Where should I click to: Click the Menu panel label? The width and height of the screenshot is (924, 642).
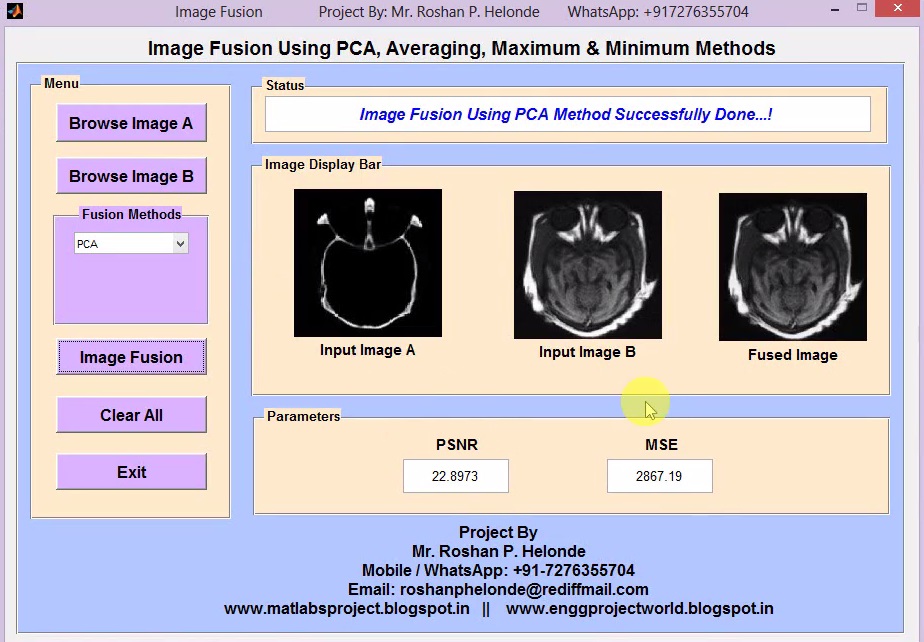click(61, 83)
